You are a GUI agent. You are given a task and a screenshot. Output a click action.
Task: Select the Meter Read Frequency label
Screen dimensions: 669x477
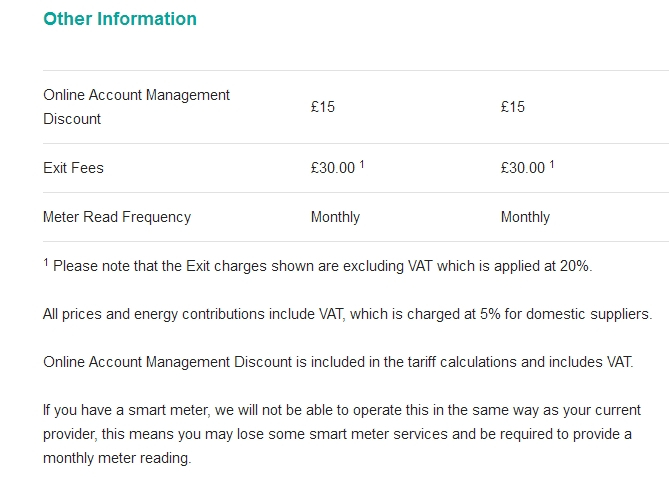coord(117,217)
